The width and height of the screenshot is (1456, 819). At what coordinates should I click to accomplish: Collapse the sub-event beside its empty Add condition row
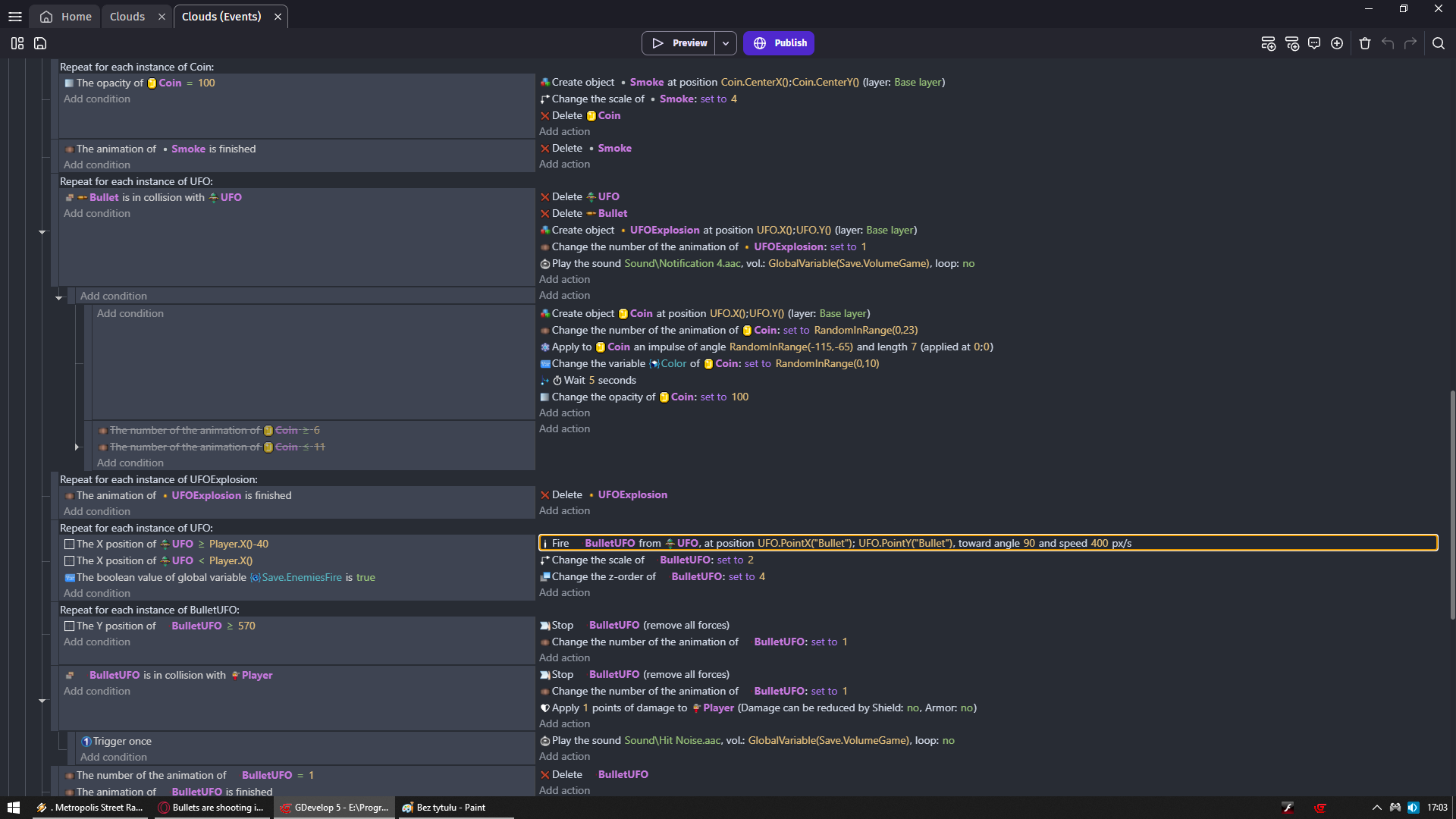tap(59, 298)
